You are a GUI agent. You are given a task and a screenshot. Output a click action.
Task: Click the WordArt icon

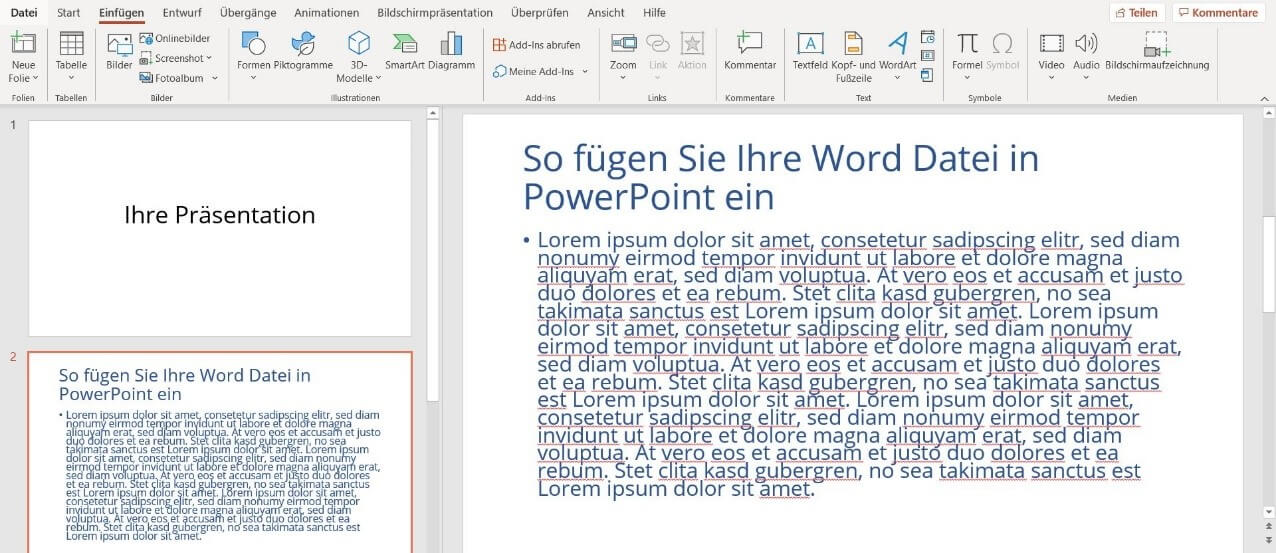(x=898, y=43)
